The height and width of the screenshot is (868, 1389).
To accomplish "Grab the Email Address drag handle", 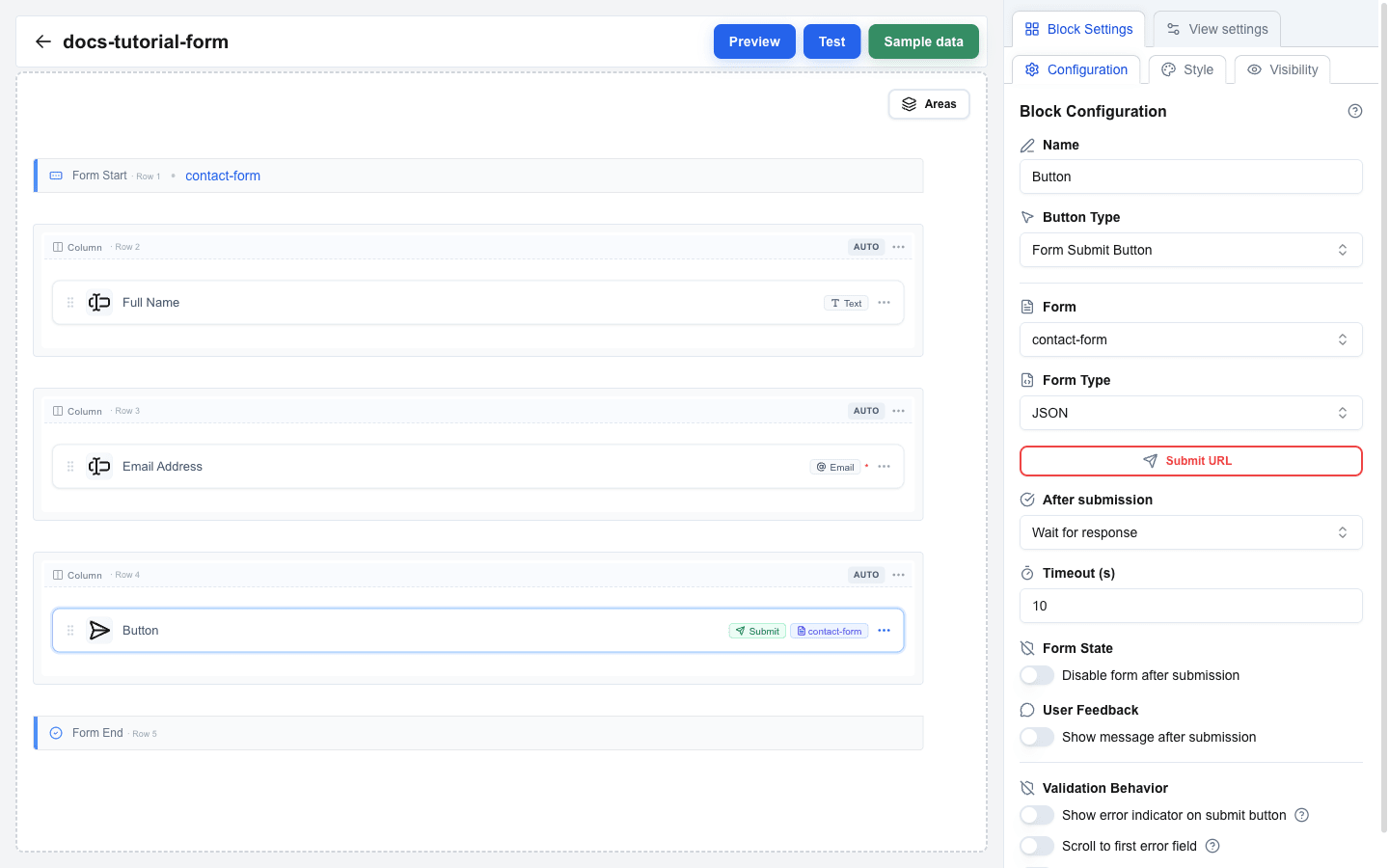I will coord(70,467).
